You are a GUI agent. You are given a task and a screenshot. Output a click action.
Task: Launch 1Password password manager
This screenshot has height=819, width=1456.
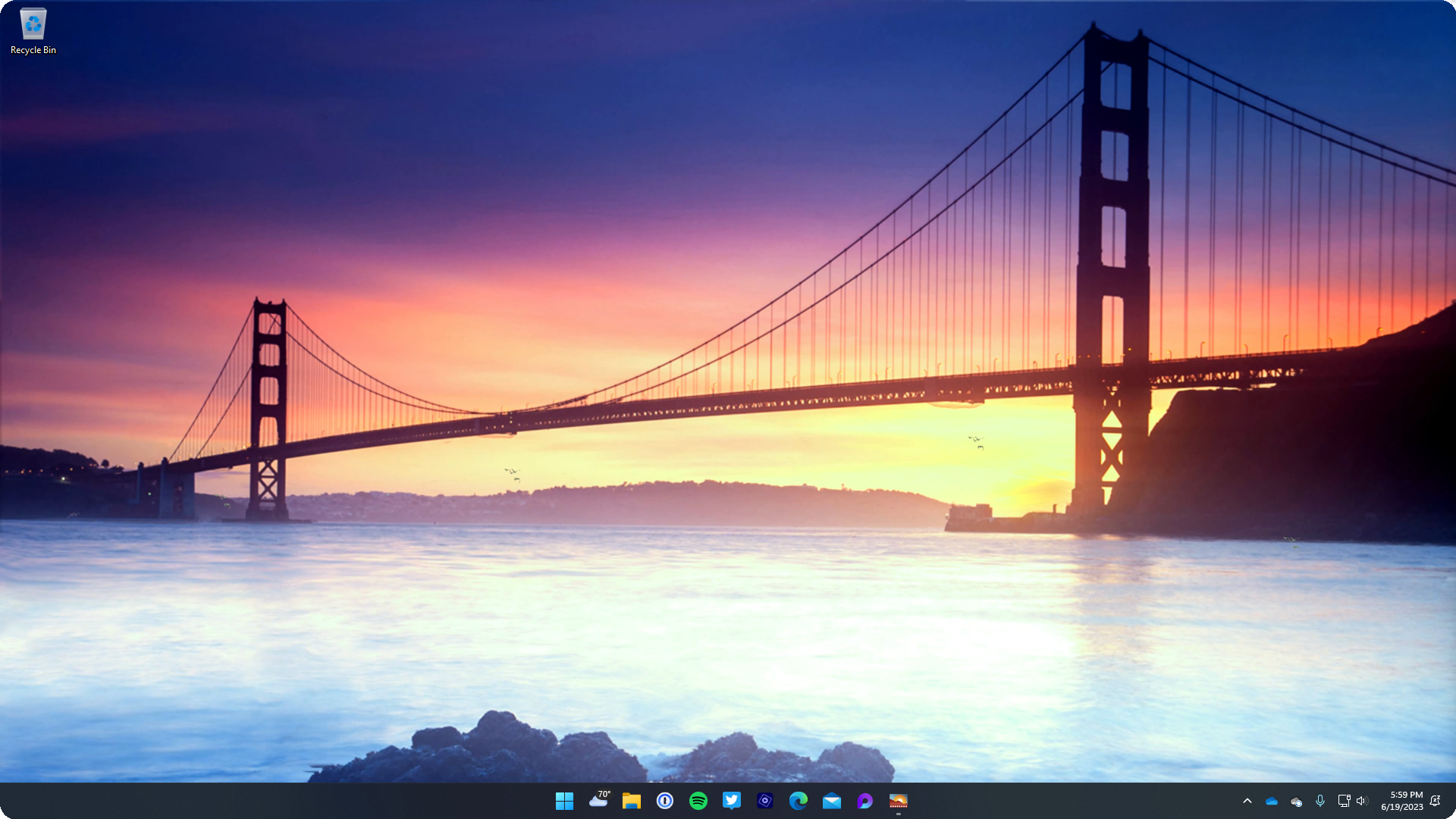pos(665,800)
